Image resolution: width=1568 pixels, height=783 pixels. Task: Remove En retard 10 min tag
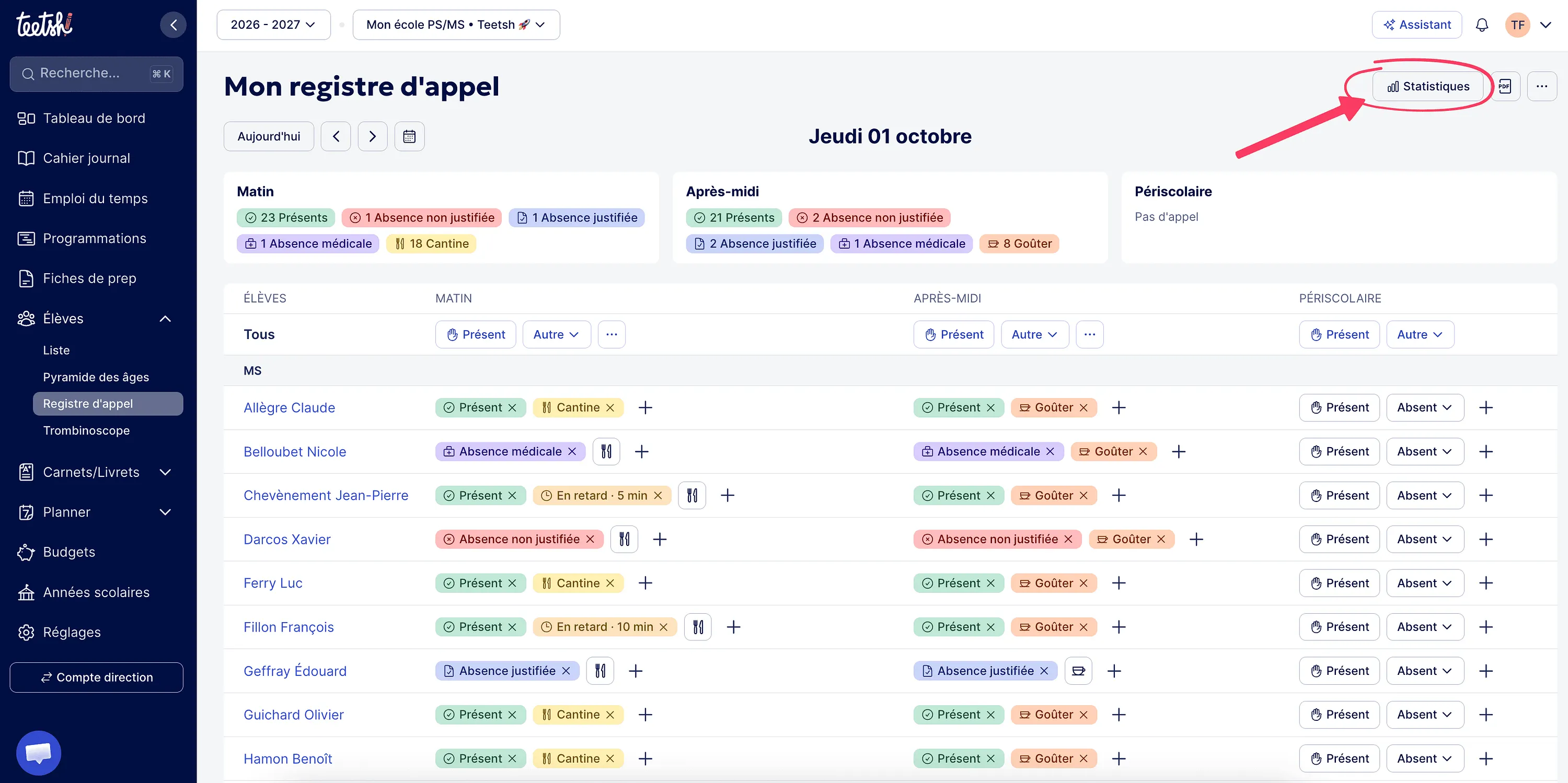(x=663, y=627)
